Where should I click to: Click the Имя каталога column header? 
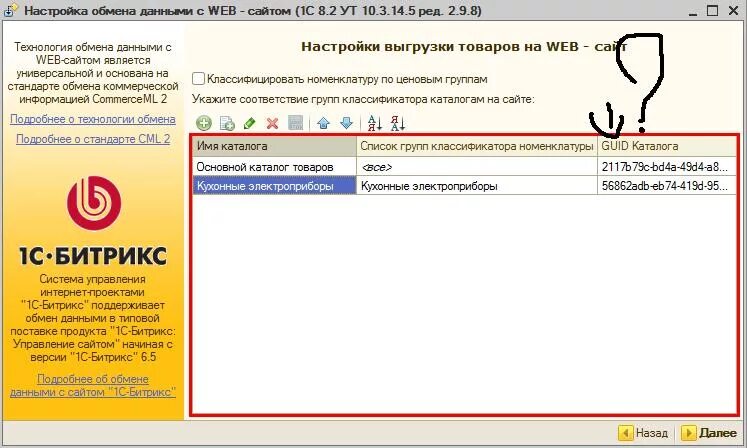tap(274, 146)
